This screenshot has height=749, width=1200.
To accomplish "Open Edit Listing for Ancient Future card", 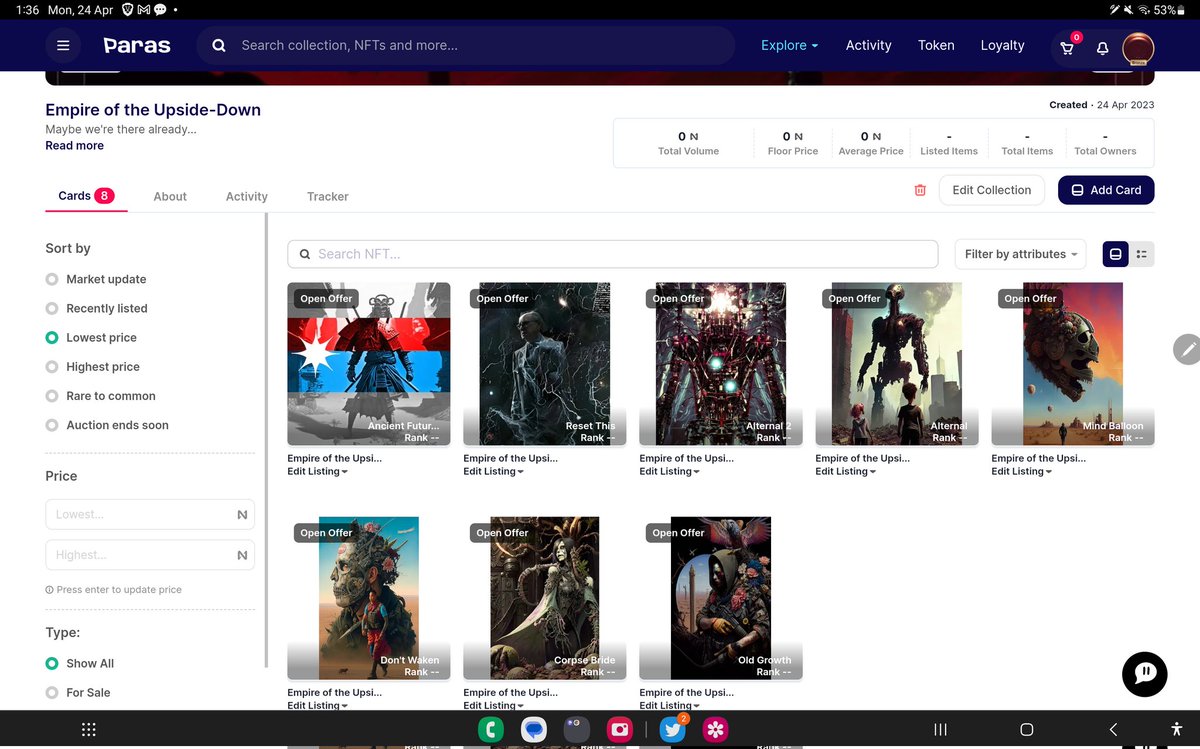I will point(317,471).
